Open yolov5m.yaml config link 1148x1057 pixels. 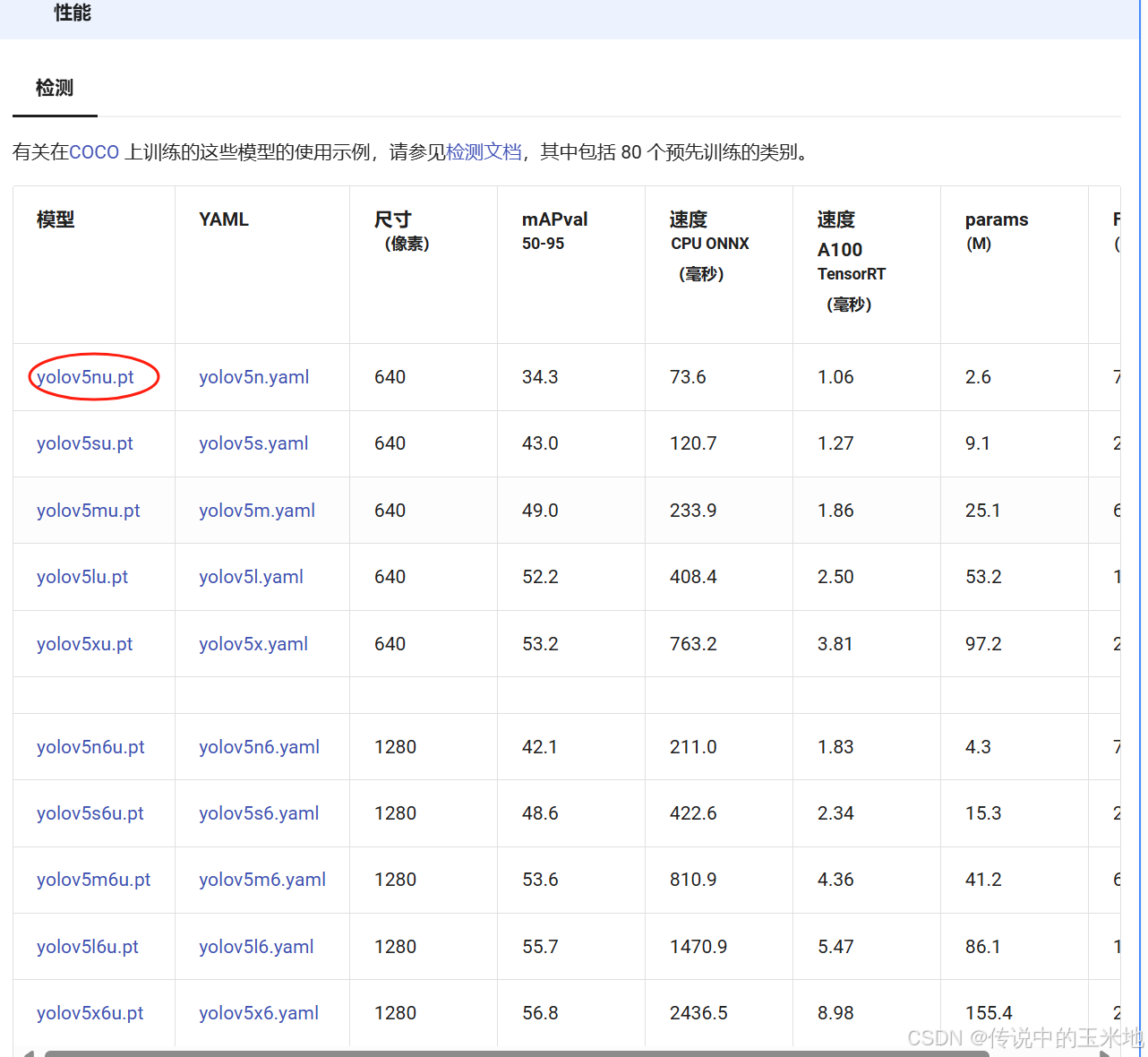click(x=257, y=511)
